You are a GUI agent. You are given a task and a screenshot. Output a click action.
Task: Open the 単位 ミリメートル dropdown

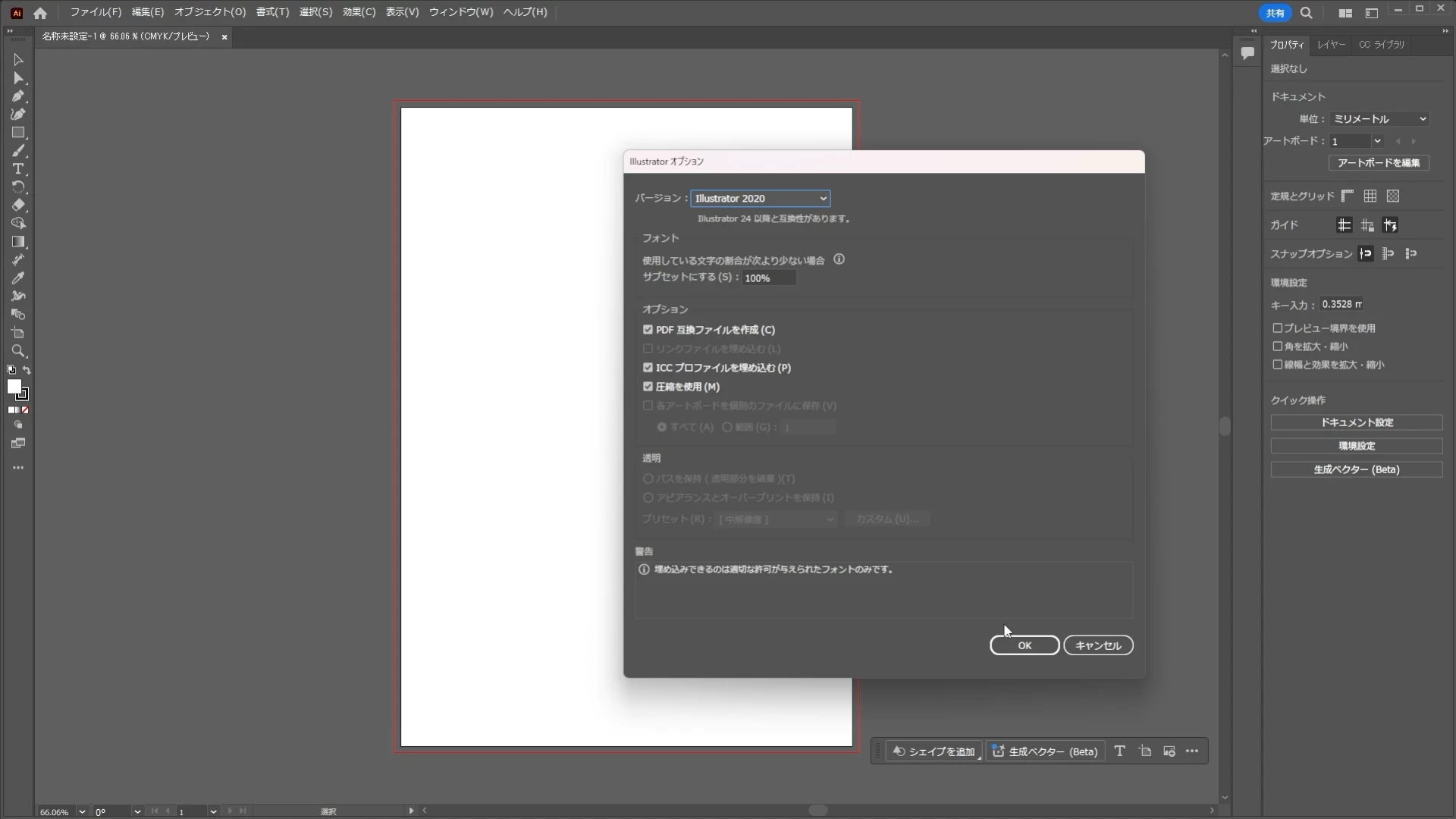pos(1380,119)
